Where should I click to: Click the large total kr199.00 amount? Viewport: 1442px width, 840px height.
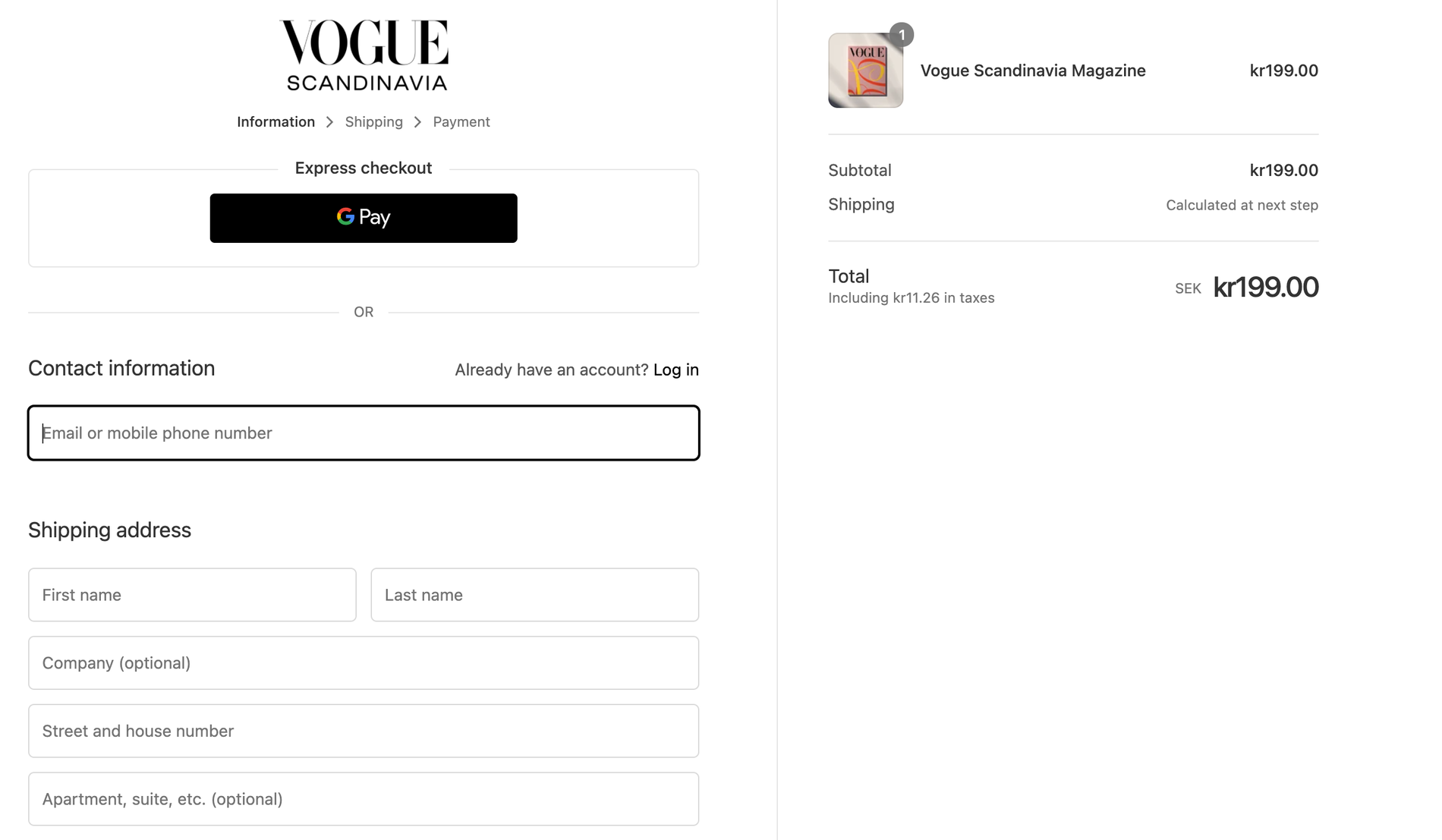(x=1266, y=287)
